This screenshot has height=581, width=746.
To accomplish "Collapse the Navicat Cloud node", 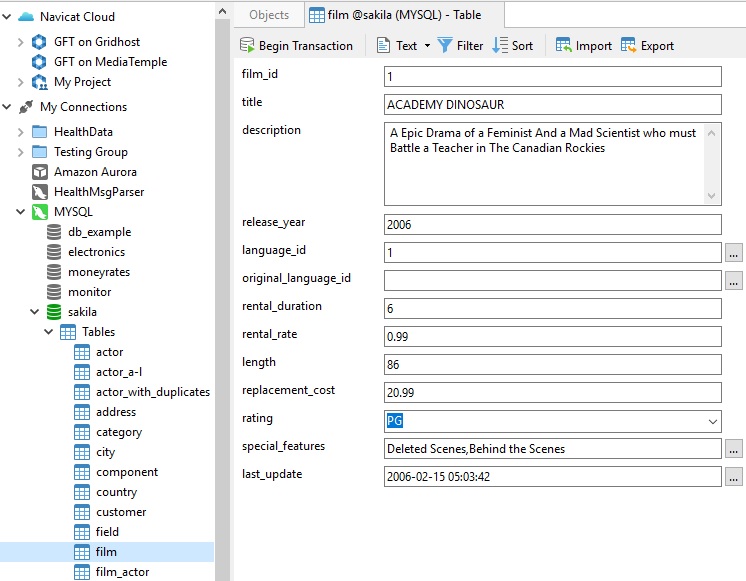I will click(7, 17).
